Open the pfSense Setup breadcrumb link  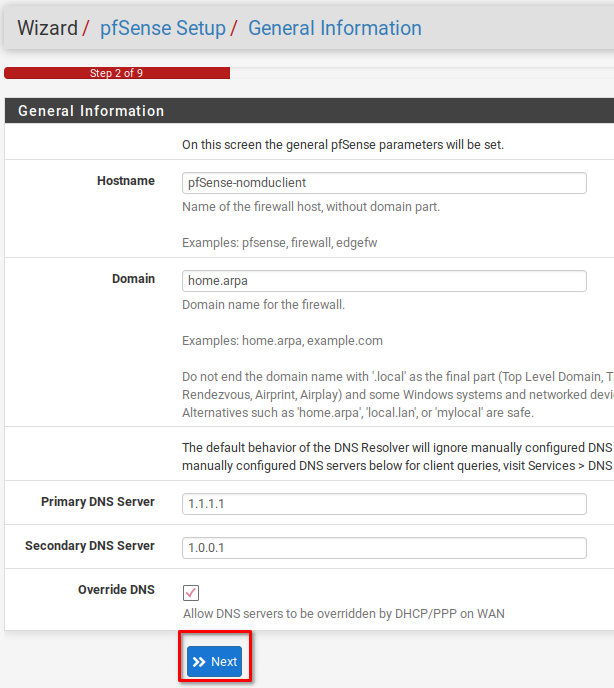(x=163, y=28)
